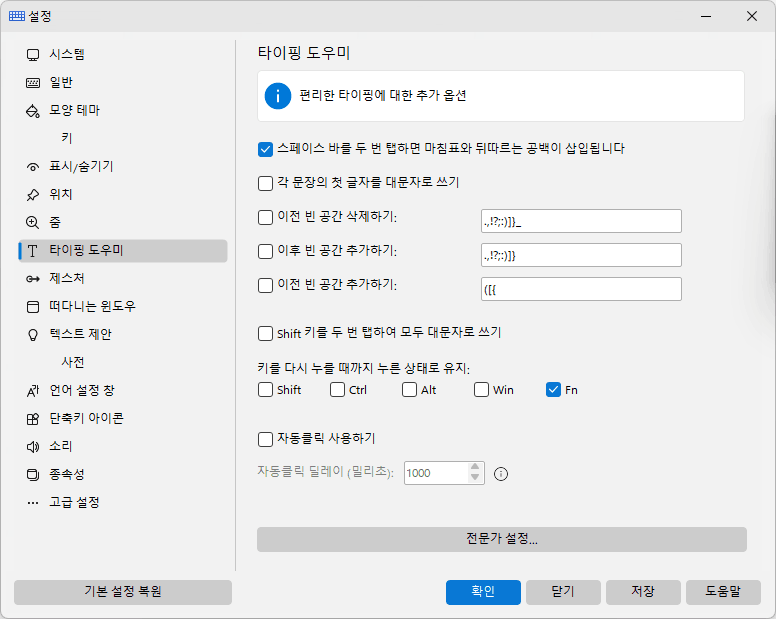Click the 떠다니는 윈도우 window icon
Screen dimensions: 776x619
coord(33,307)
